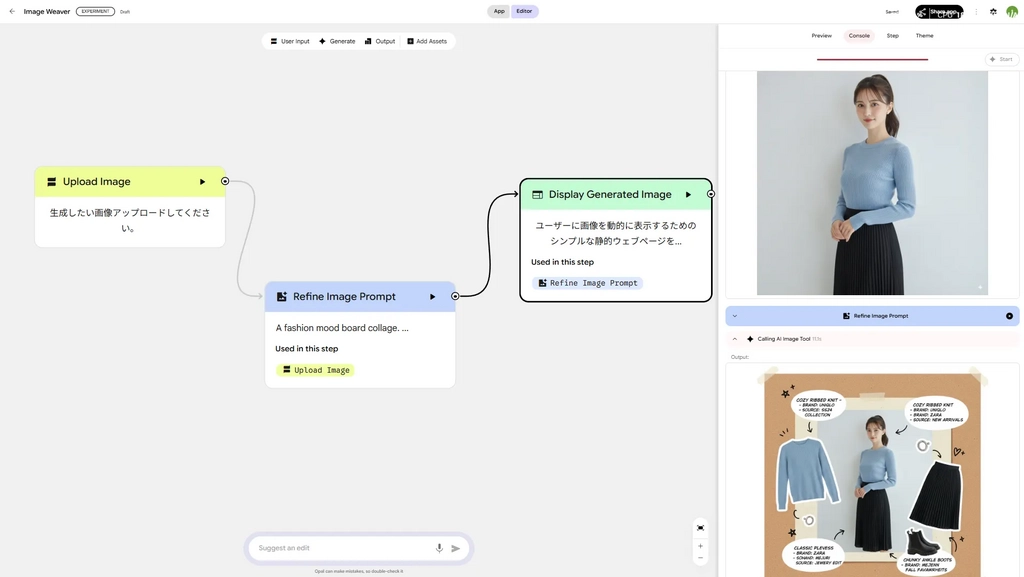Switch to Editor view toggle

(x=524, y=11)
